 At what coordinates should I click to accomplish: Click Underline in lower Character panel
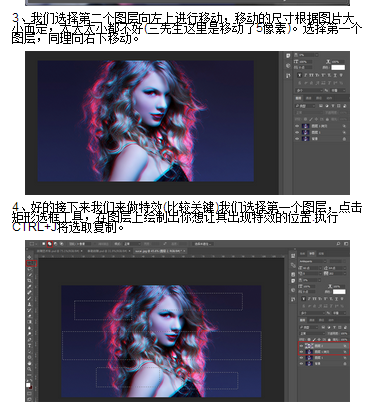[336, 299]
